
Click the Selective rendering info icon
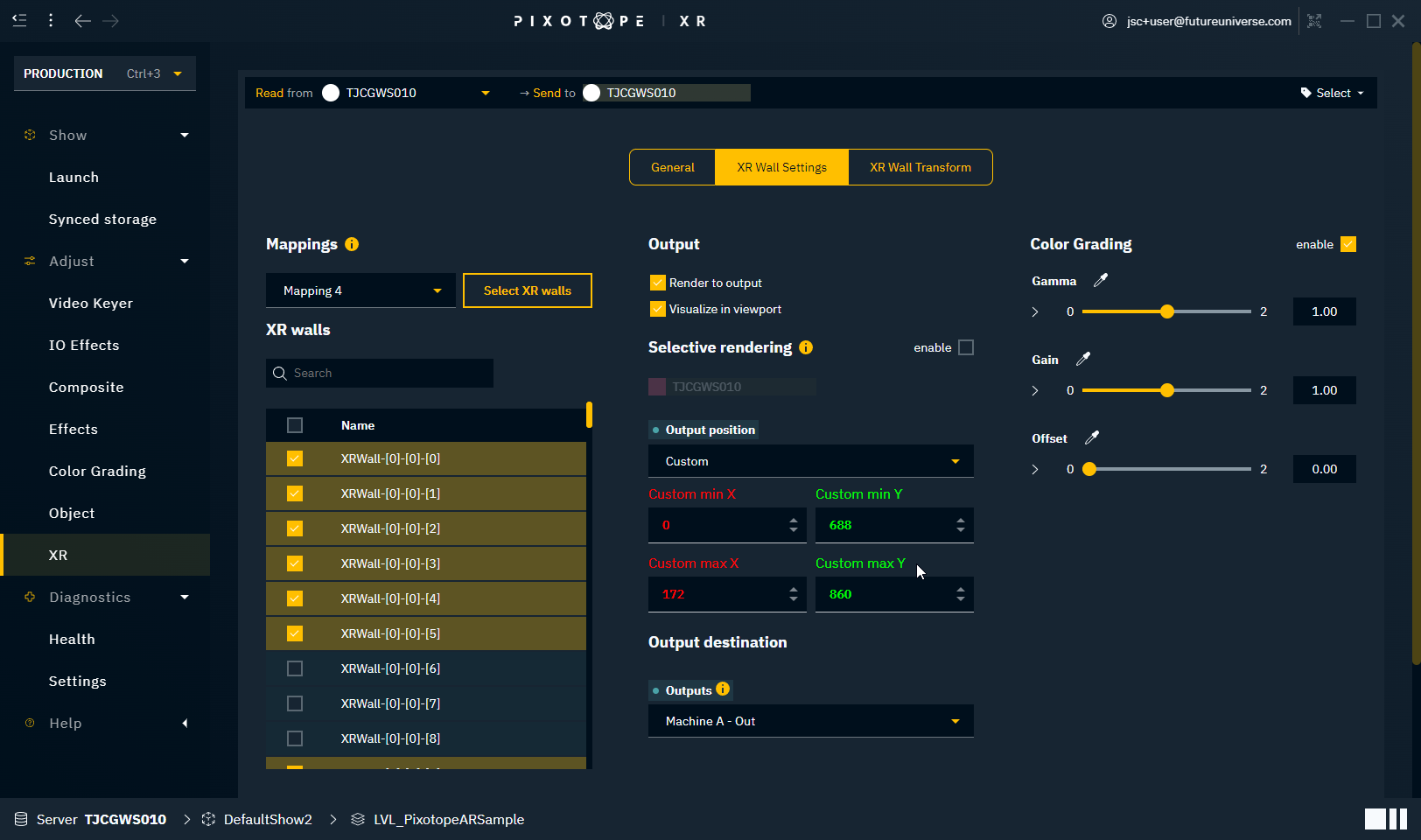pyautogui.click(x=806, y=347)
